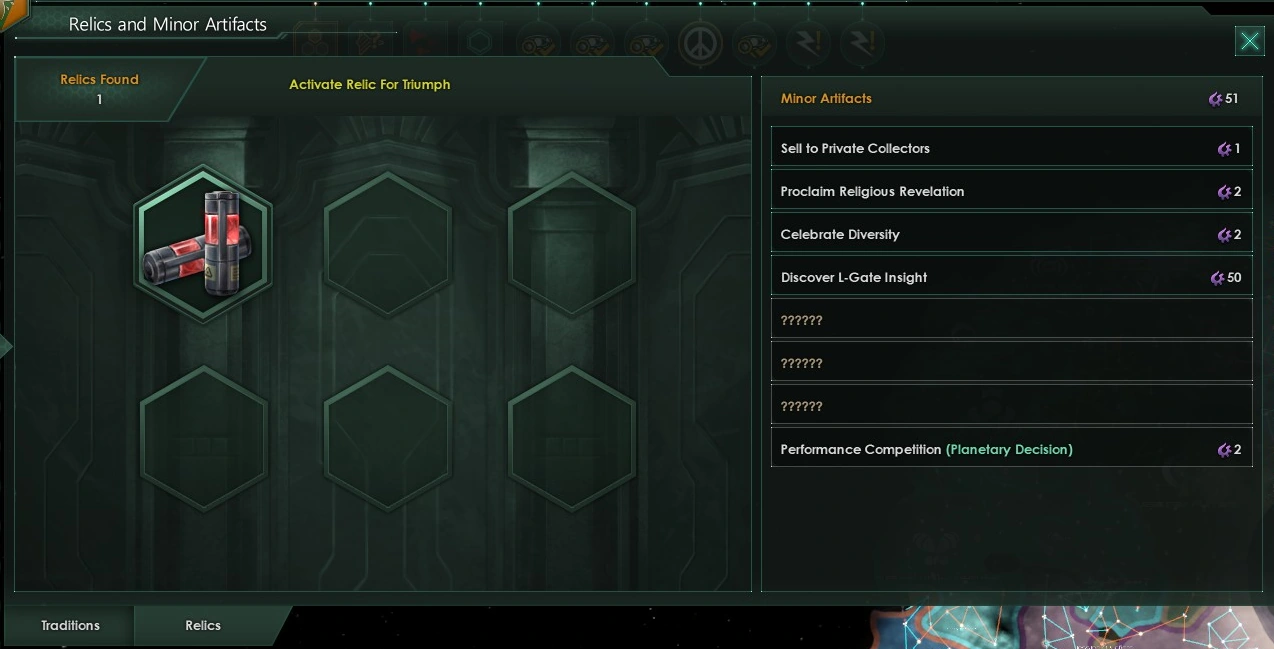Choose Sell to Private Collectors

(1011, 148)
